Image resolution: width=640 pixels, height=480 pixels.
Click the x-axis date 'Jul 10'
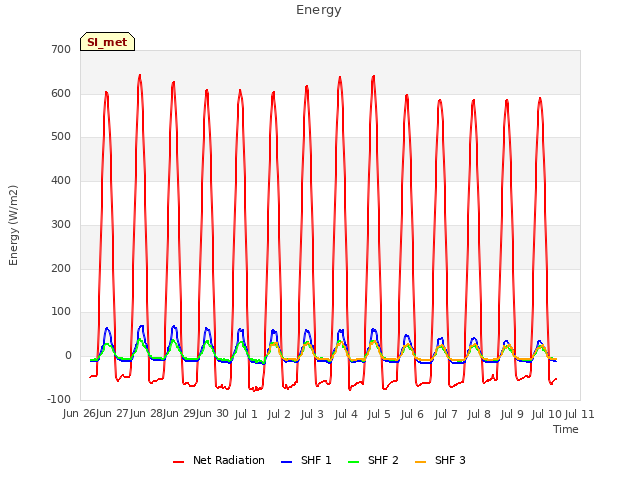(x=547, y=414)
